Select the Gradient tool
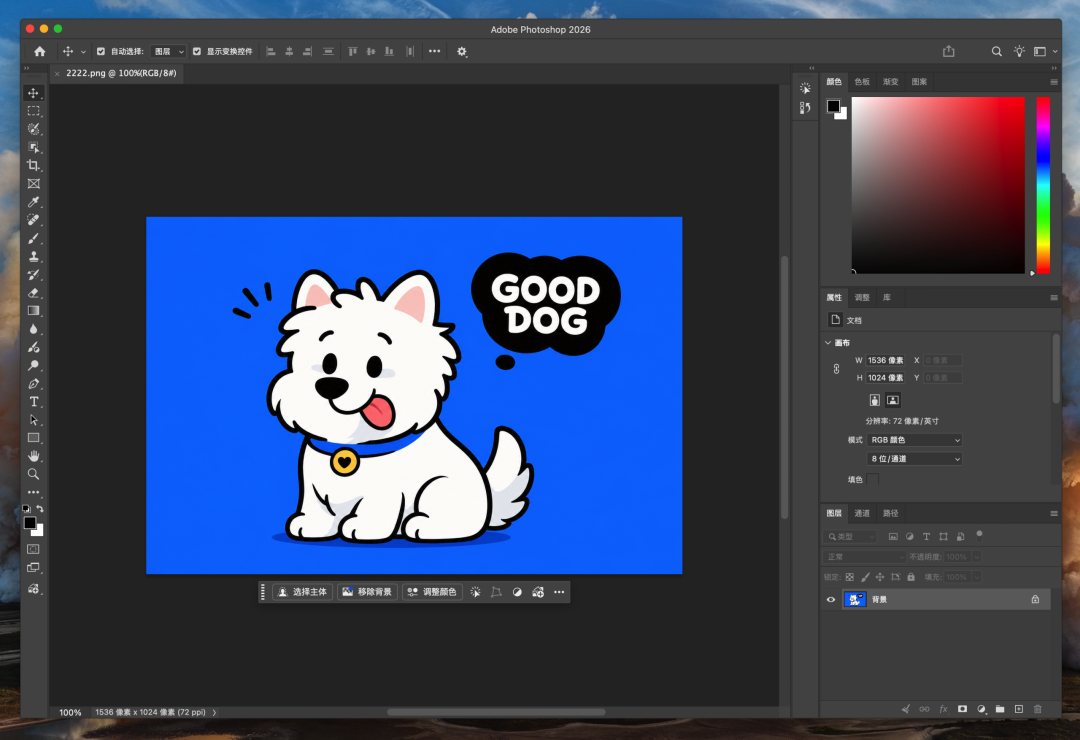The width and height of the screenshot is (1080, 740). pos(33,311)
